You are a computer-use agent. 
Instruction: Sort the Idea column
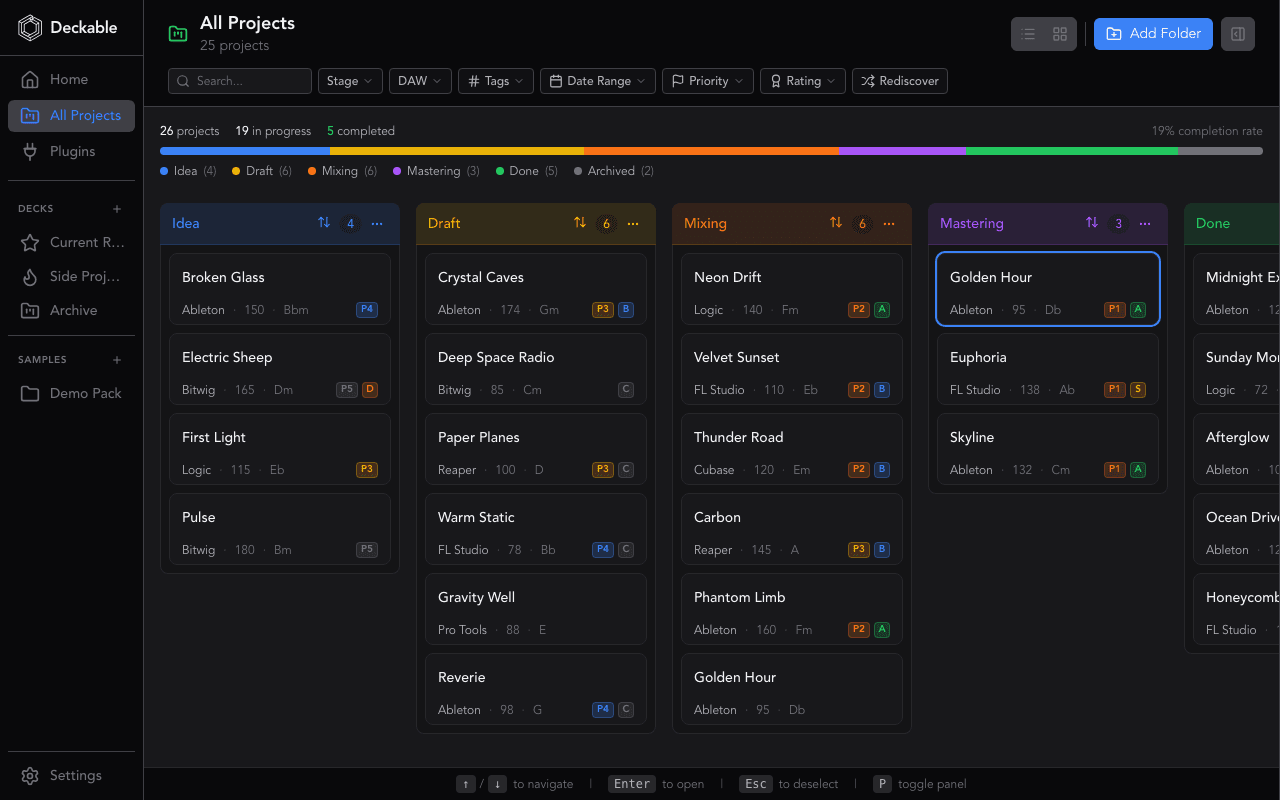(324, 223)
